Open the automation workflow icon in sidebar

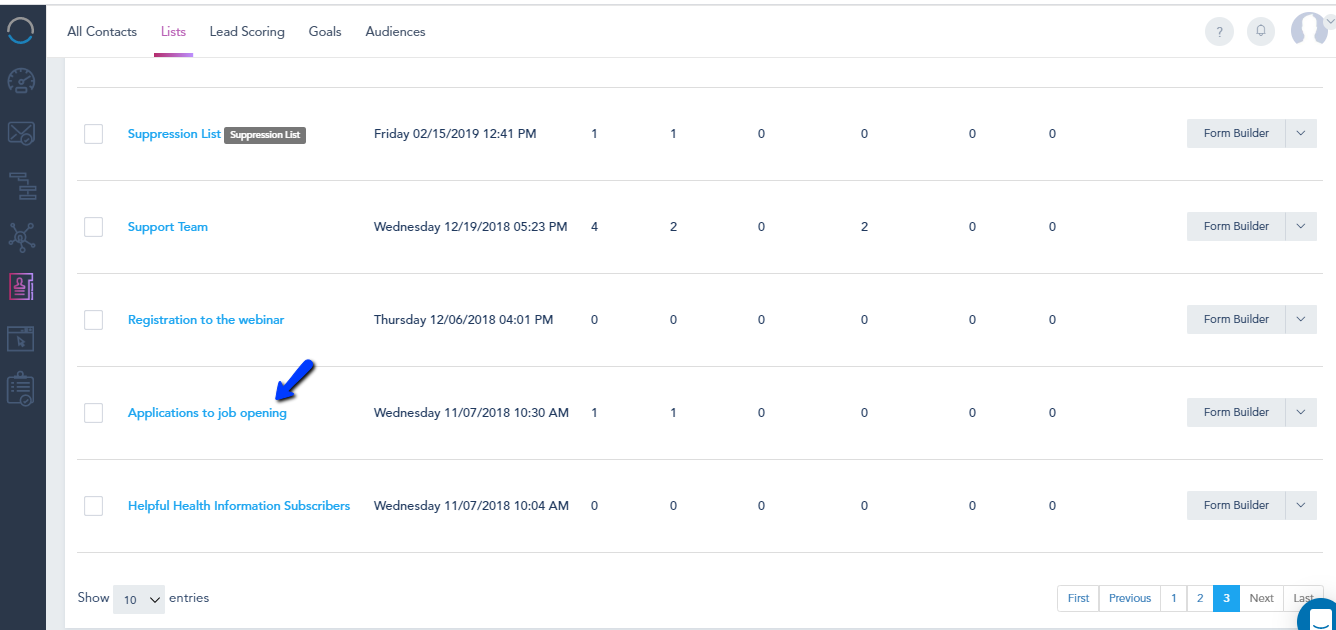(x=21, y=184)
